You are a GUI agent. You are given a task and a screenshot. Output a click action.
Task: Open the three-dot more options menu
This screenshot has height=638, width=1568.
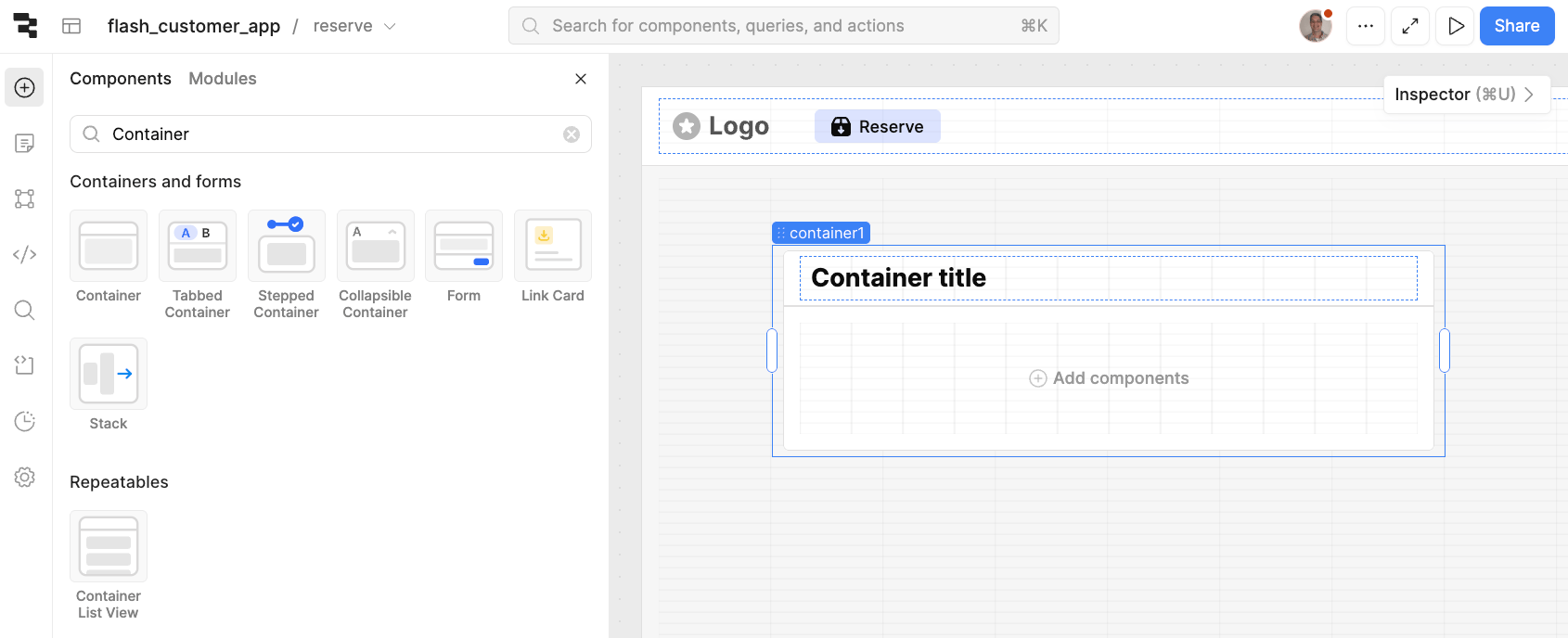[x=1366, y=26]
